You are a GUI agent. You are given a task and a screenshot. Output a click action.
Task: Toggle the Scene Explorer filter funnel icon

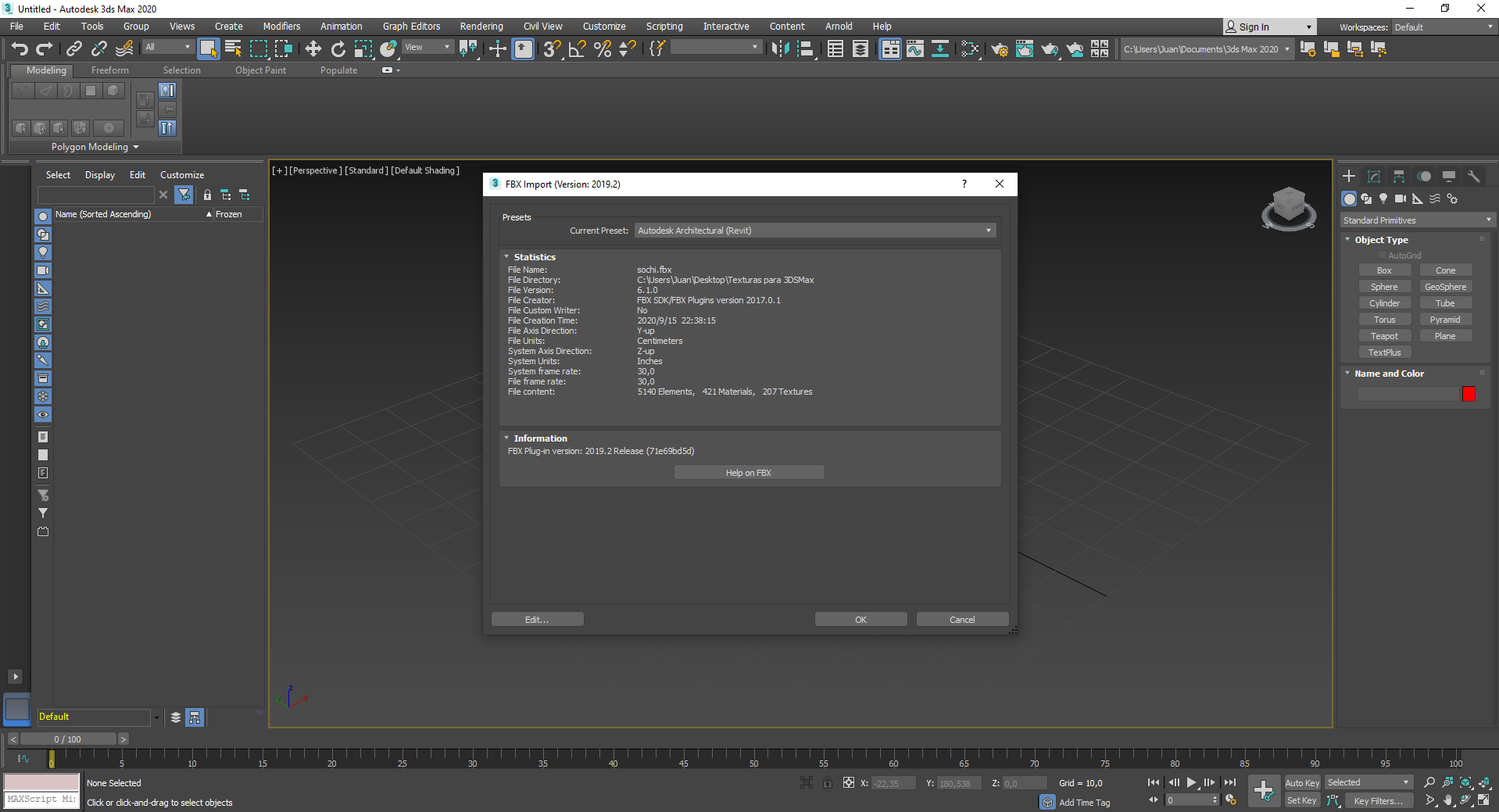point(184,195)
